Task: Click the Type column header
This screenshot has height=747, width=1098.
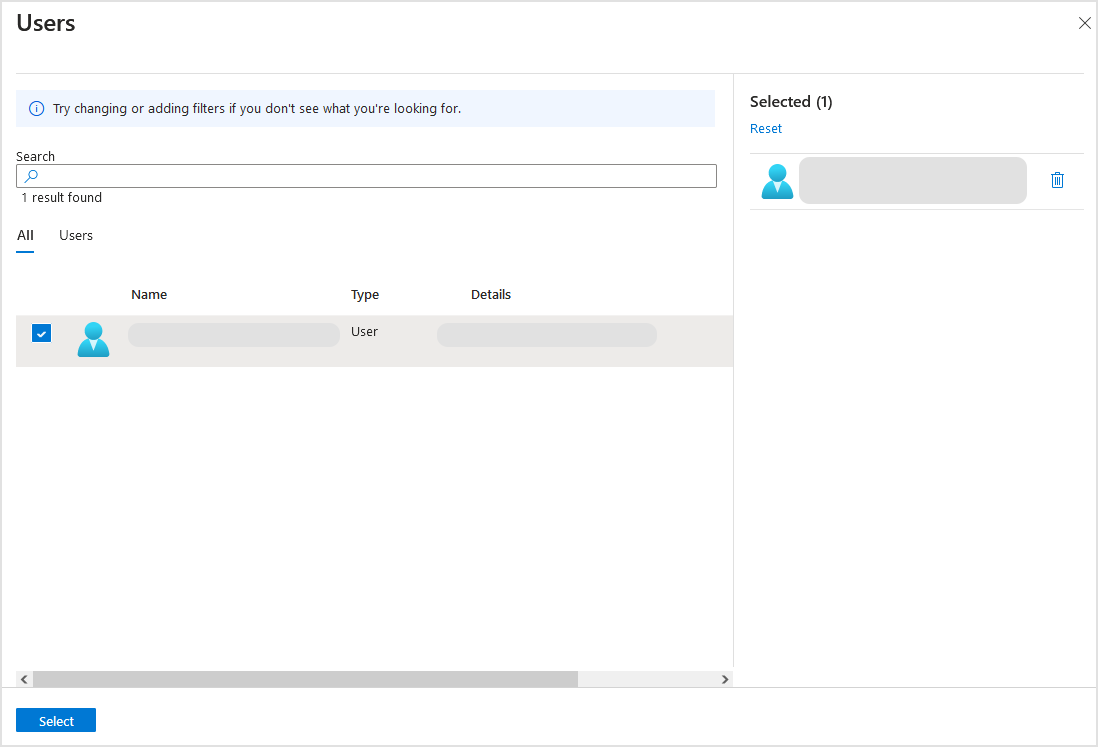Action: 364,294
